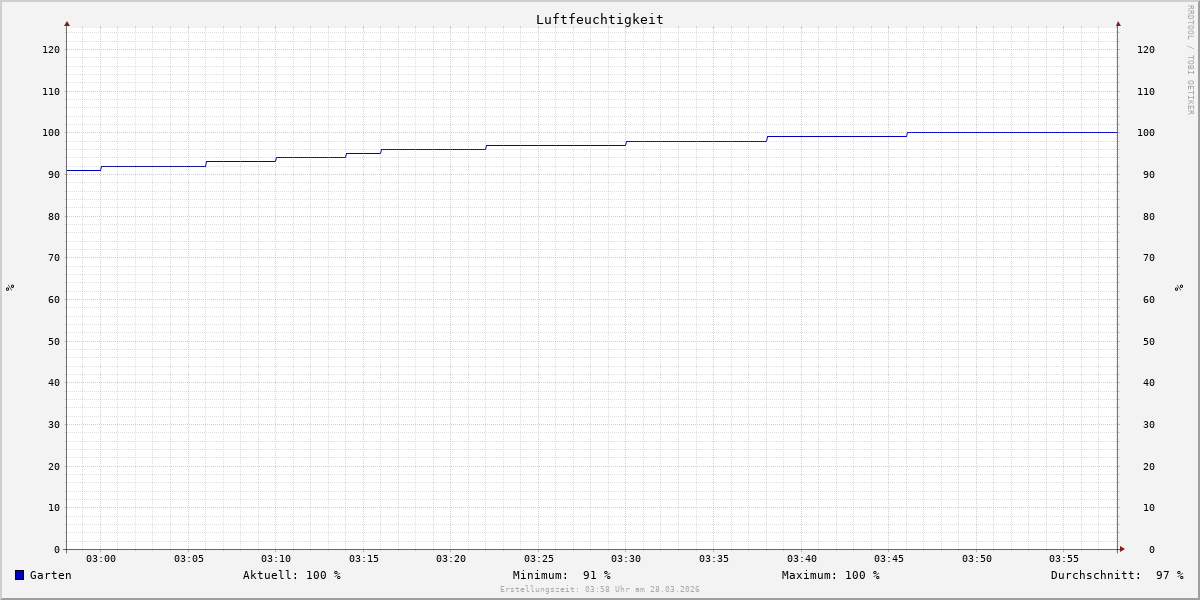The image size is (1200, 600).
Task: Select the 'Aktuell: 100 %' value
Action: 292,575
